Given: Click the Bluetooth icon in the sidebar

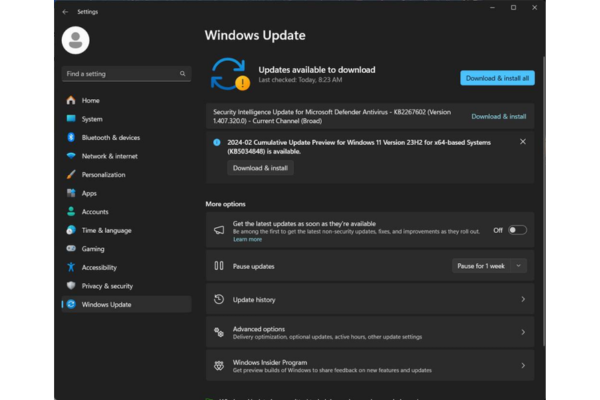Looking at the screenshot, I should (x=71, y=137).
